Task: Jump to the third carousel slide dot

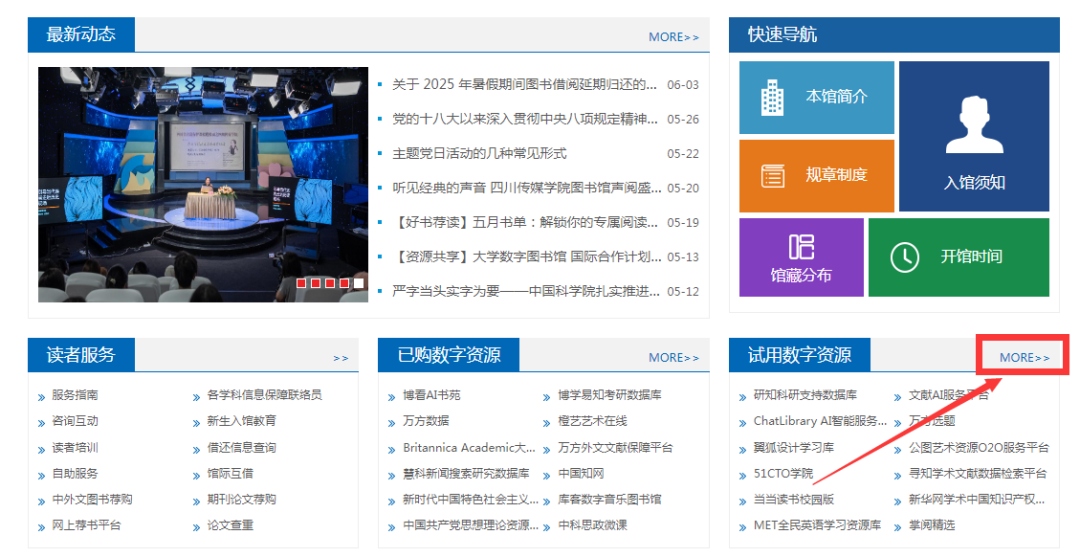Action: tap(330, 284)
